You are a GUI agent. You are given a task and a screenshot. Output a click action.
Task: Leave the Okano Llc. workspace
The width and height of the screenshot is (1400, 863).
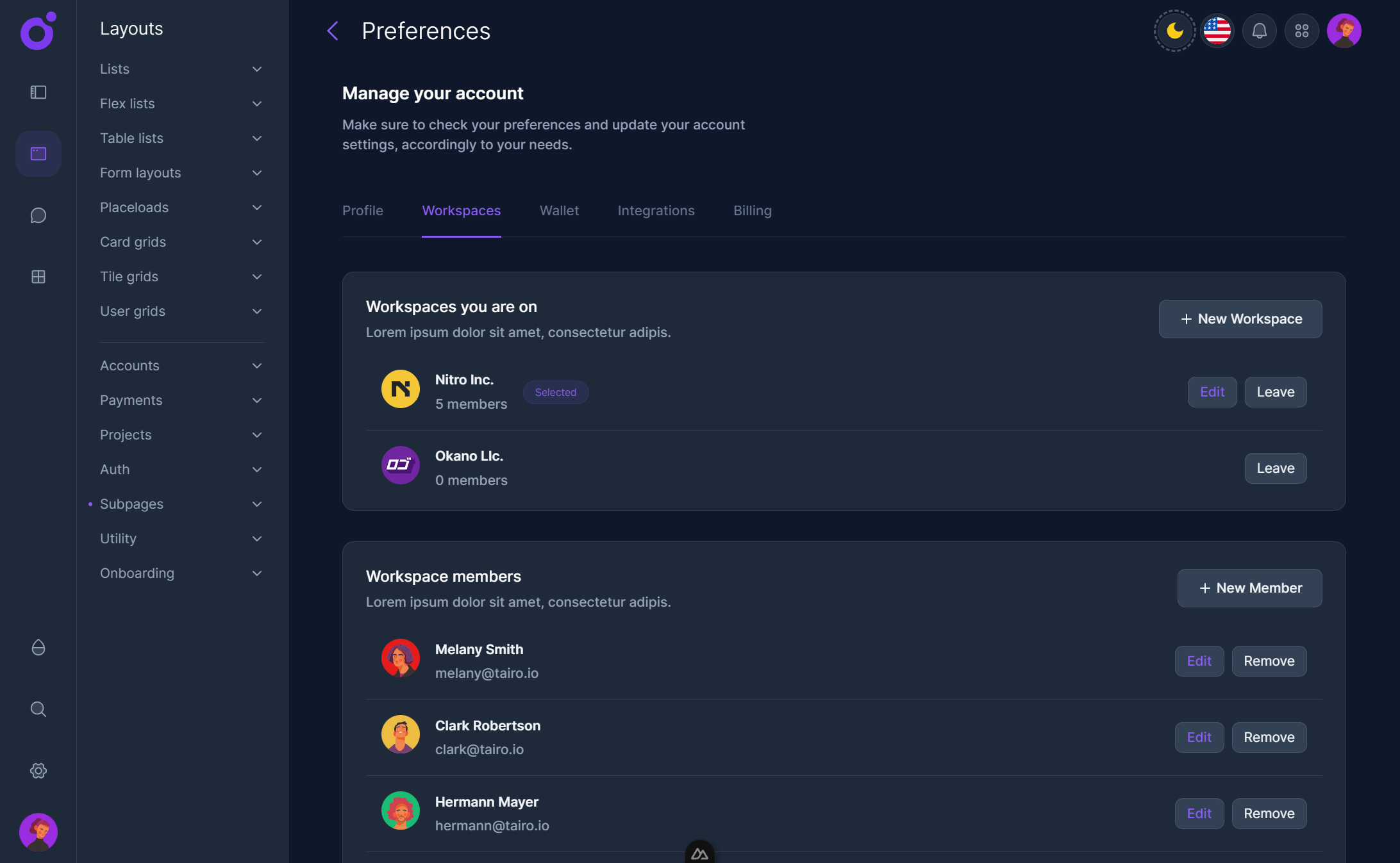pyautogui.click(x=1275, y=468)
